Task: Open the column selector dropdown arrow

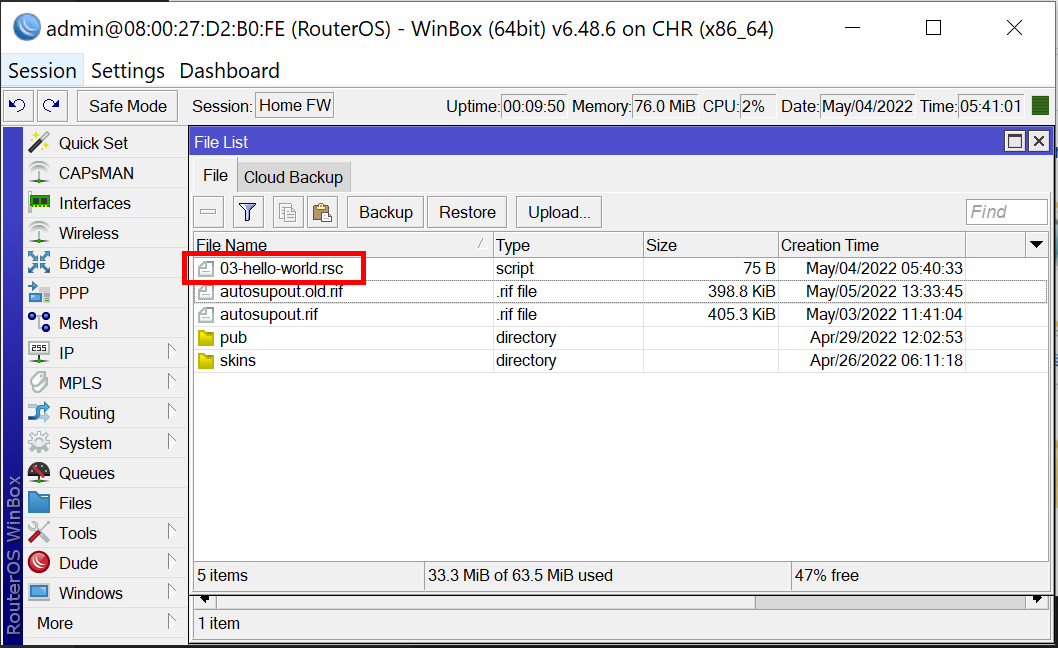Action: [1036, 245]
